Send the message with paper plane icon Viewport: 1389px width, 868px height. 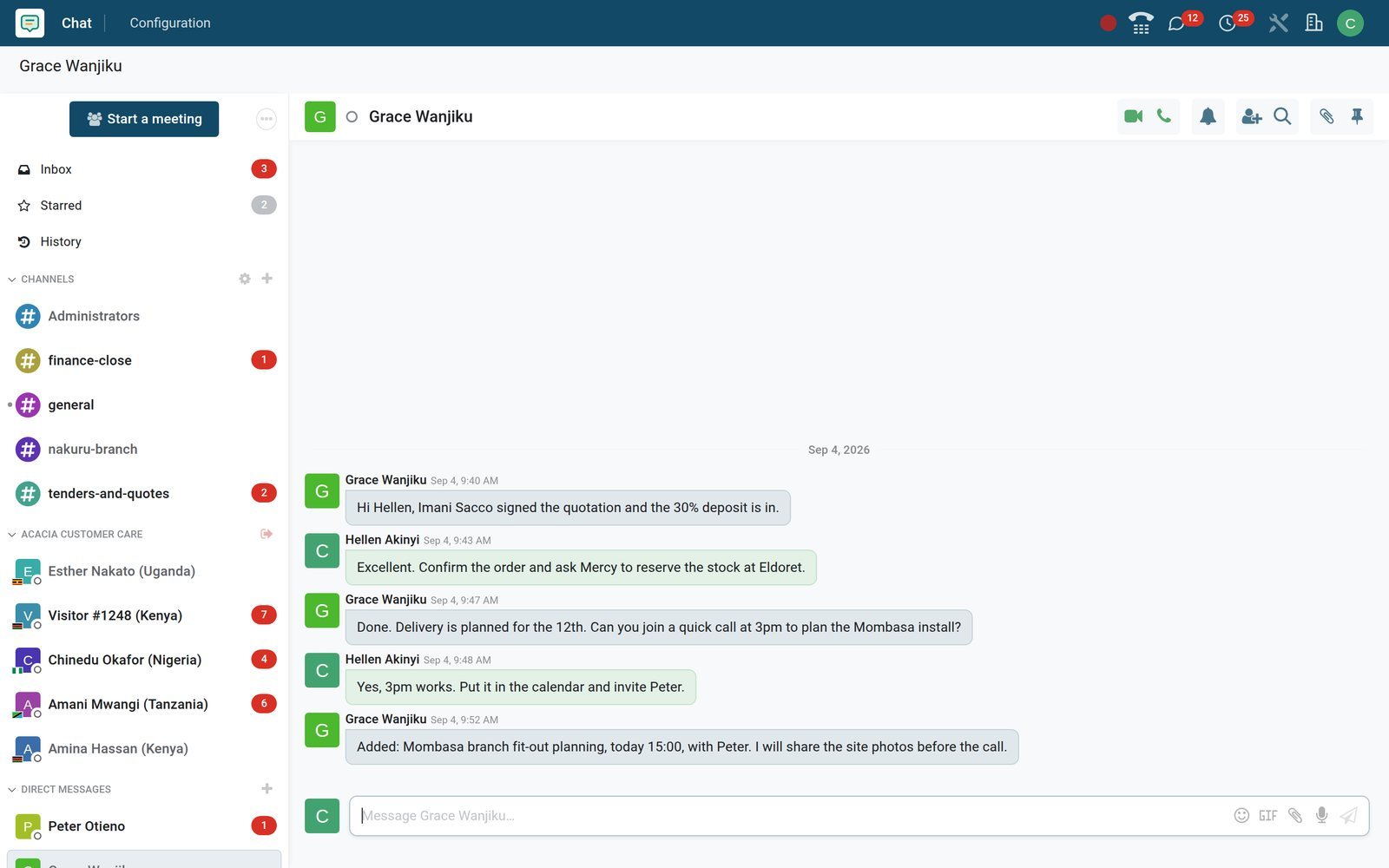tap(1348, 815)
